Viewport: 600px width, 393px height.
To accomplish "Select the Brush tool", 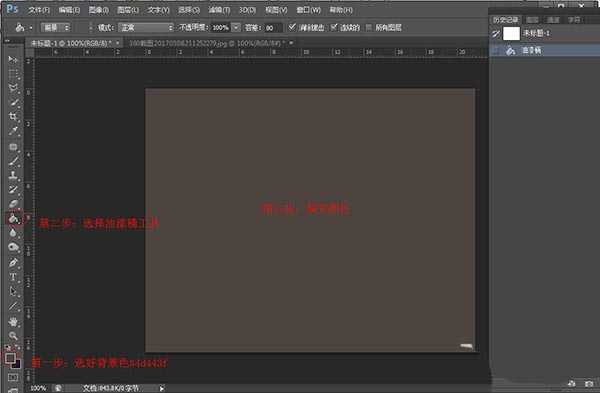I will click(x=13, y=161).
